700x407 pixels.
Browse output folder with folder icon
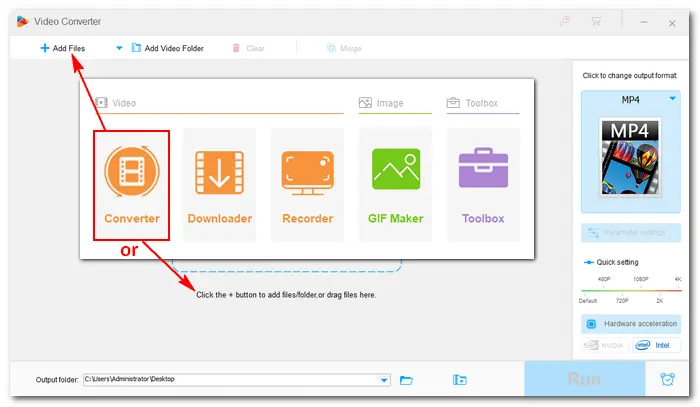406,380
